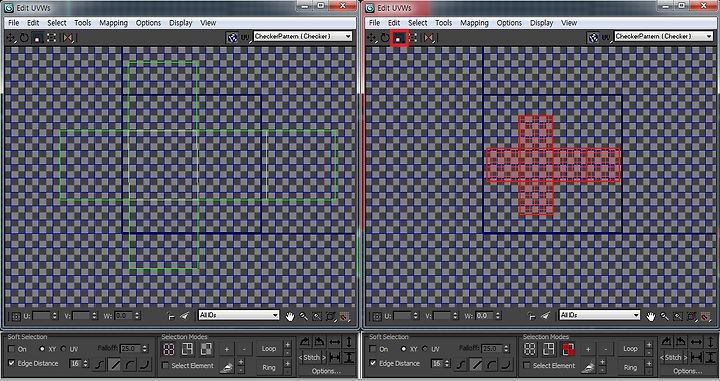Select Vertex sub-object mode in left window

[x=169, y=349]
